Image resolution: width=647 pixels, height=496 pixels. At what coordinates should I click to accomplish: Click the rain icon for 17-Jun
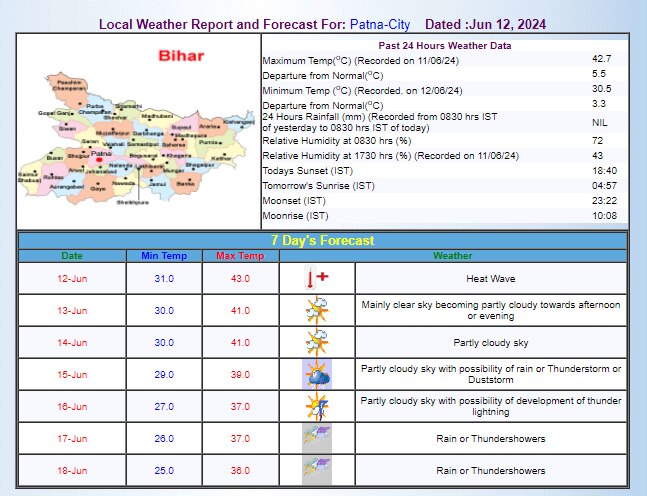[316, 438]
